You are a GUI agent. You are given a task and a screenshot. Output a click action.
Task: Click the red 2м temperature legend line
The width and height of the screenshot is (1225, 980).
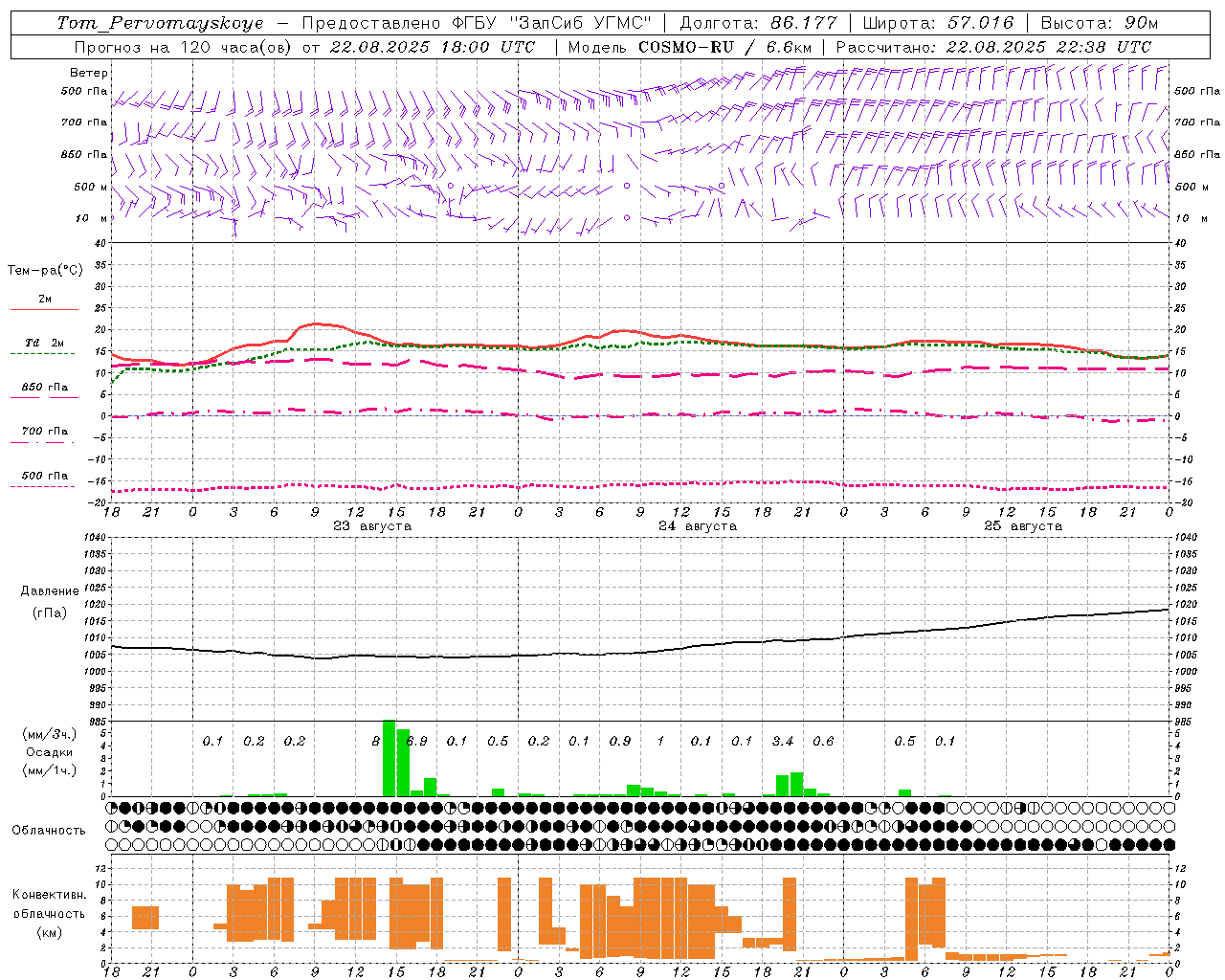[44, 309]
